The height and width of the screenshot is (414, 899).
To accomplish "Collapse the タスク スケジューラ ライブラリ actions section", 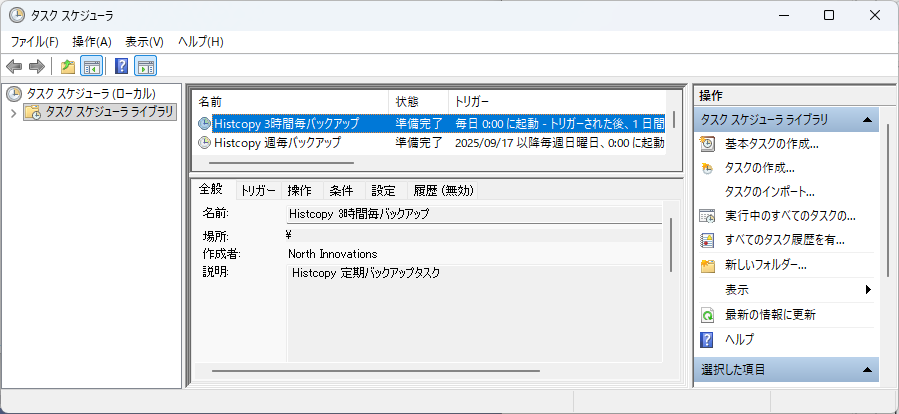I will 867,120.
